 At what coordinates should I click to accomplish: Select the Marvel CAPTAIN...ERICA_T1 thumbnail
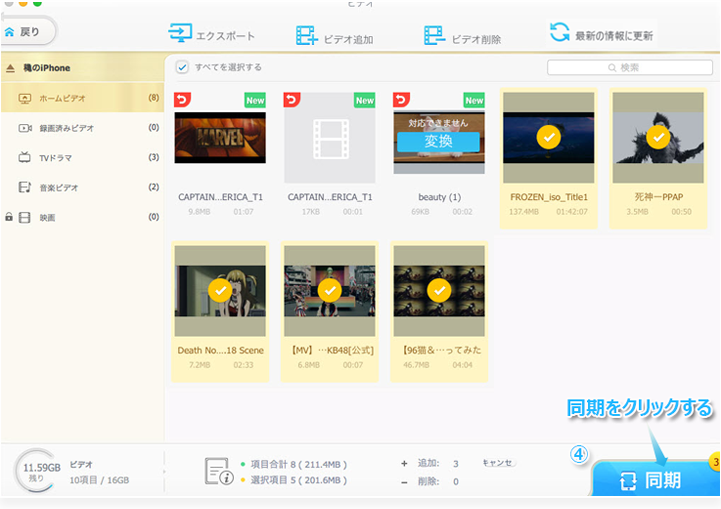[x=220, y=137]
